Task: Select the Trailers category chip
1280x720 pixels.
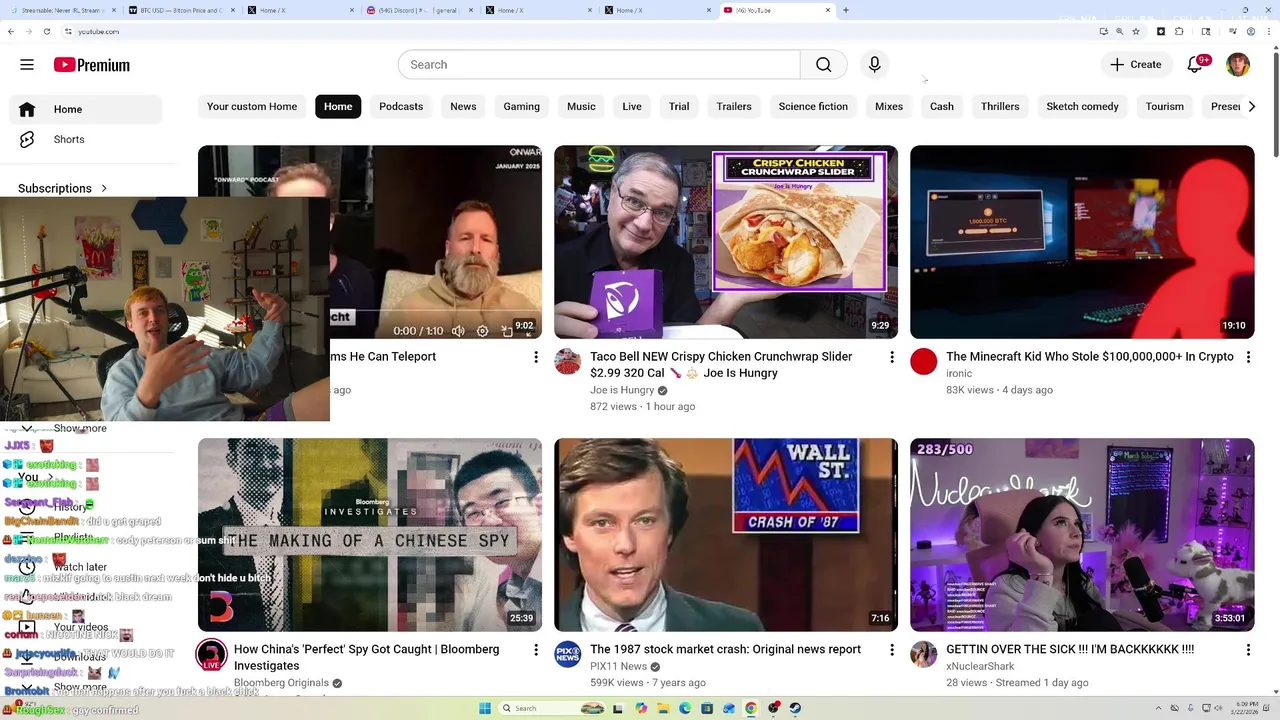Action: (734, 107)
